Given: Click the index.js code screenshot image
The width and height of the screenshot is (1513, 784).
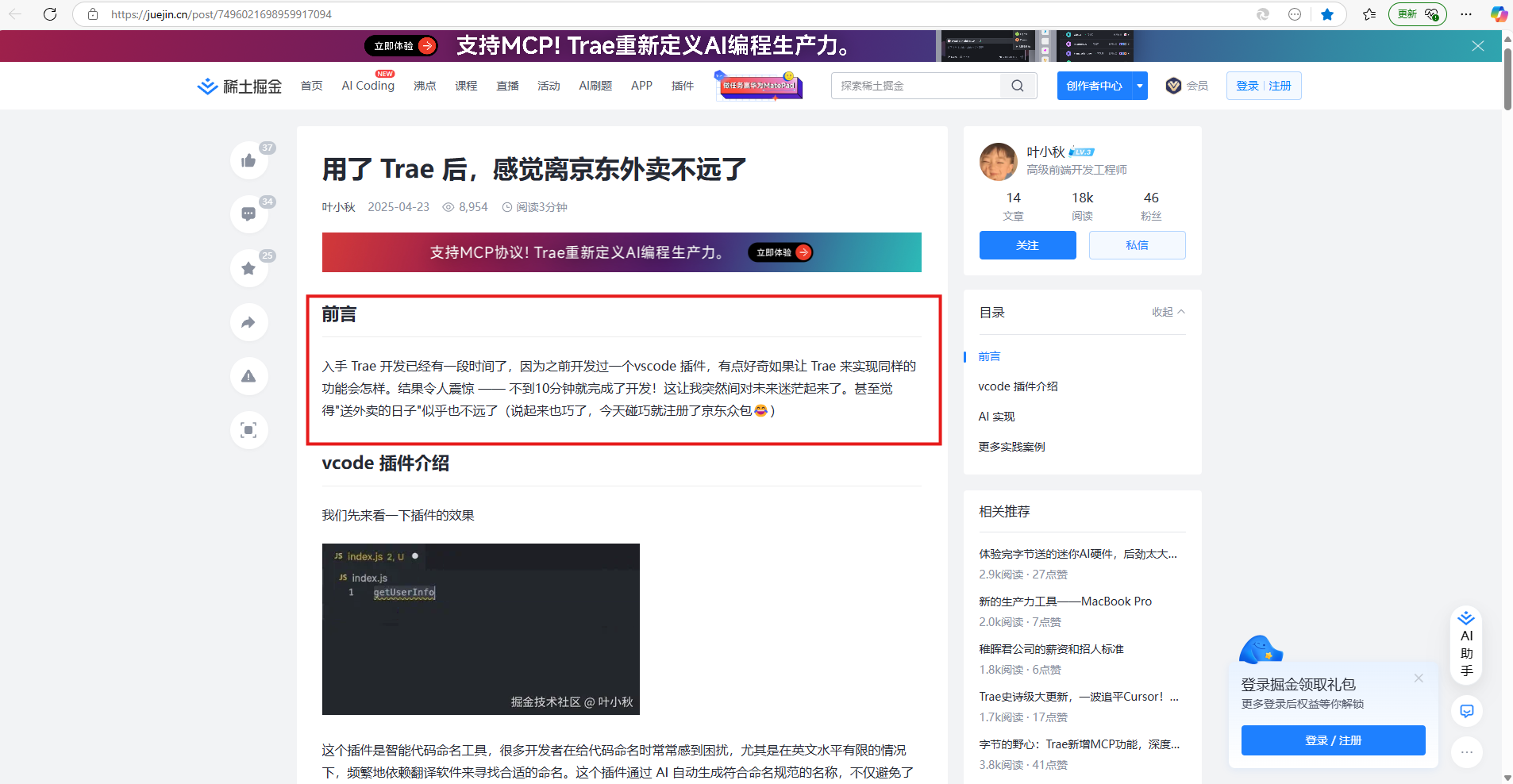Looking at the screenshot, I should coord(481,629).
